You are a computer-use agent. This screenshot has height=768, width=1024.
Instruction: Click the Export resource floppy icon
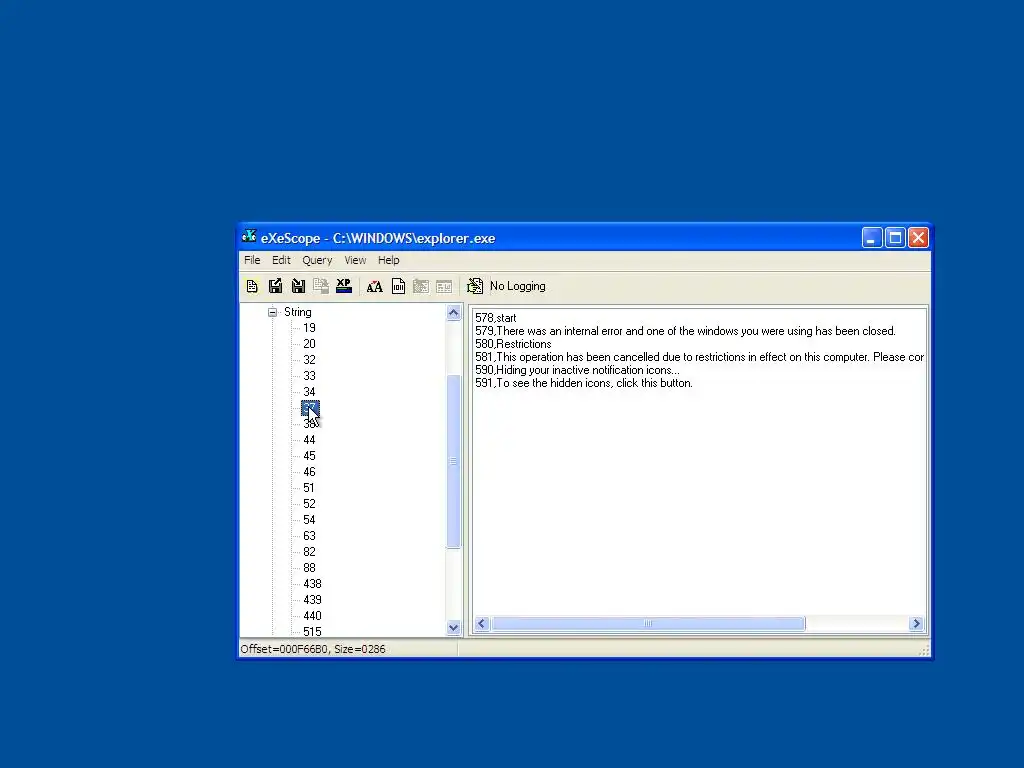[x=275, y=286]
